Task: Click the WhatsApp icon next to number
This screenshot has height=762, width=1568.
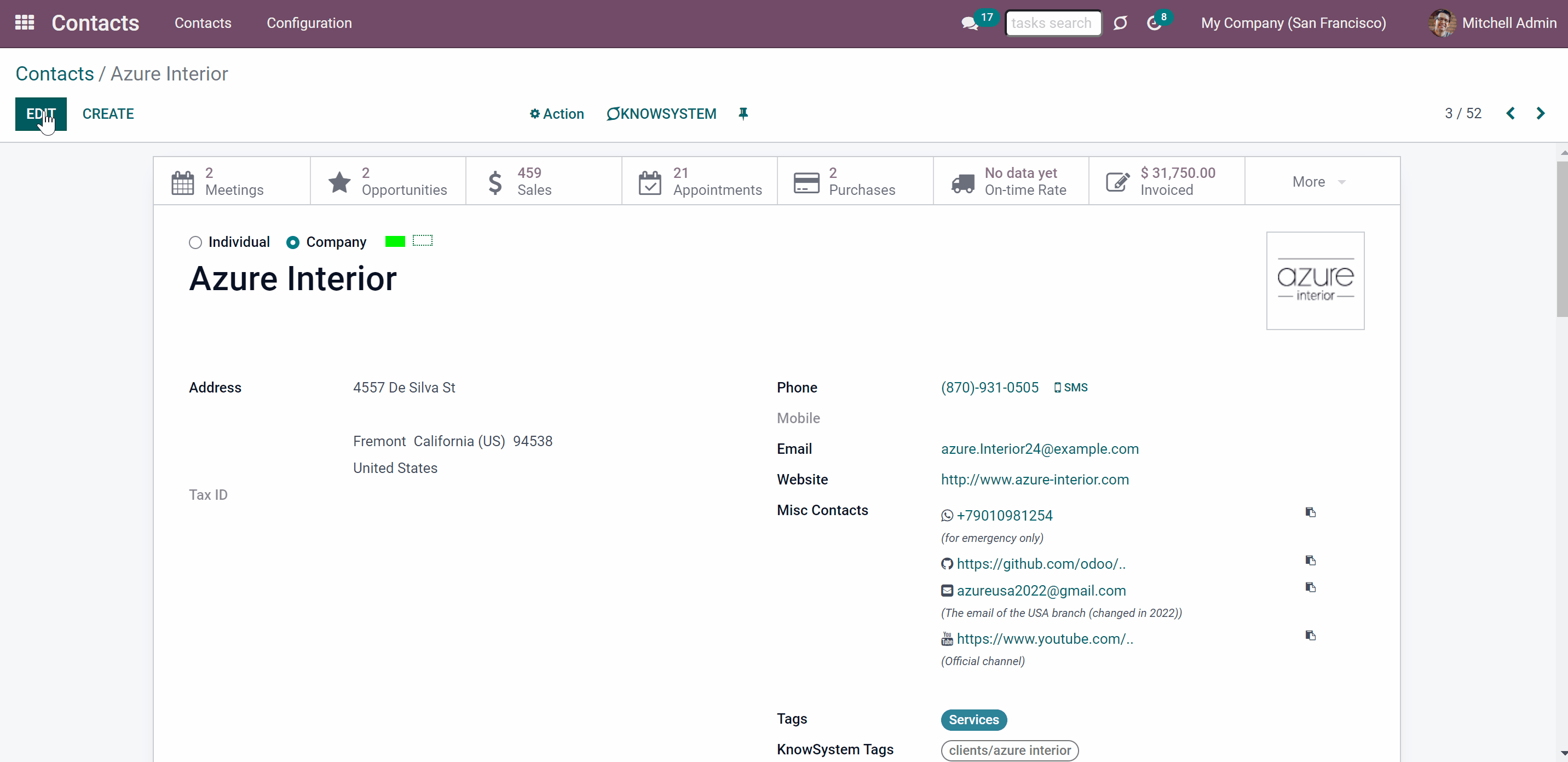Action: click(947, 516)
